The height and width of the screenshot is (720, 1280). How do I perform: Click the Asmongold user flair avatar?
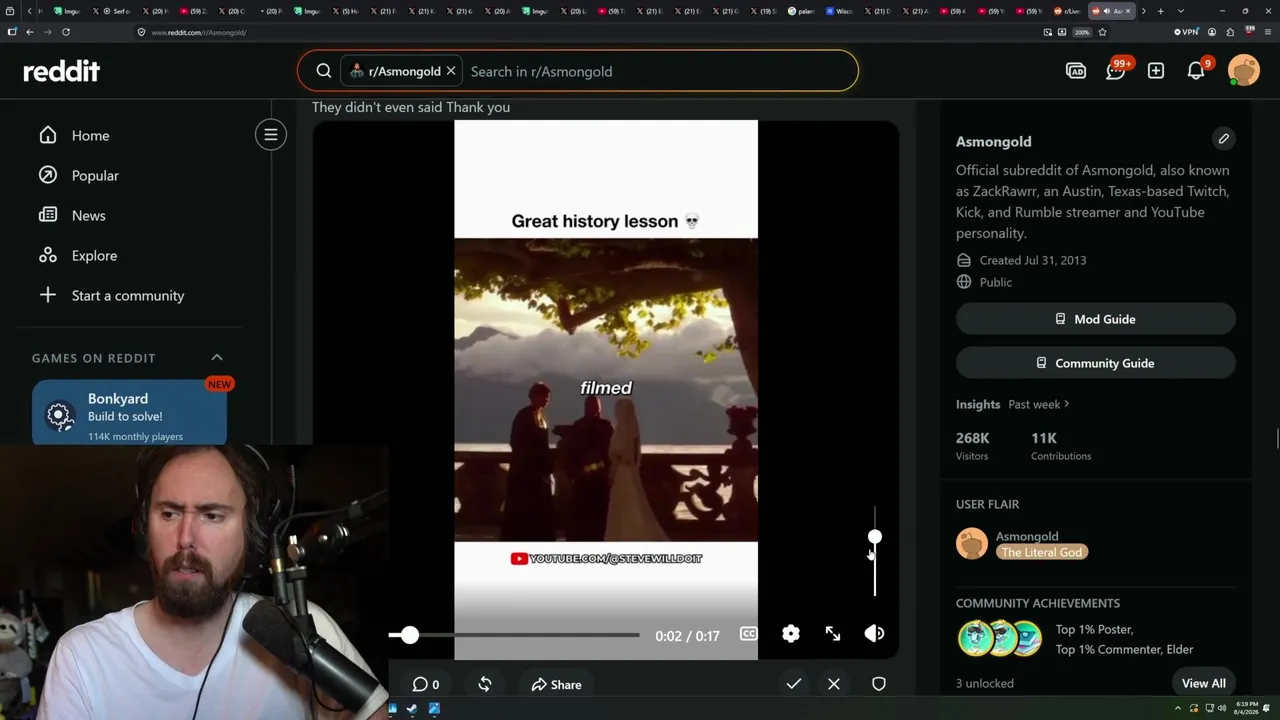tap(972, 544)
